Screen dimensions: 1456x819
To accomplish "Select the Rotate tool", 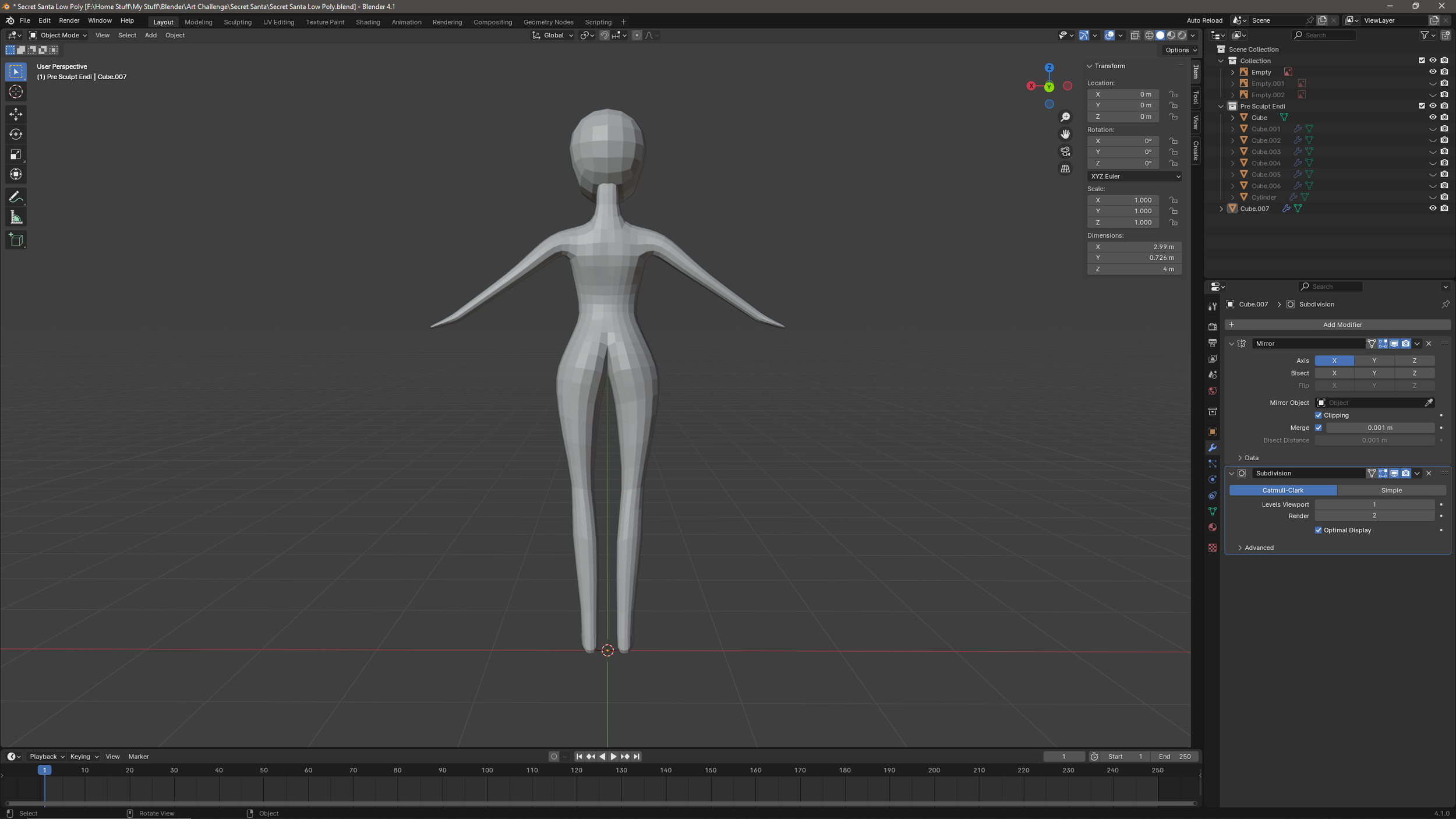I will [x=16, y=134].
